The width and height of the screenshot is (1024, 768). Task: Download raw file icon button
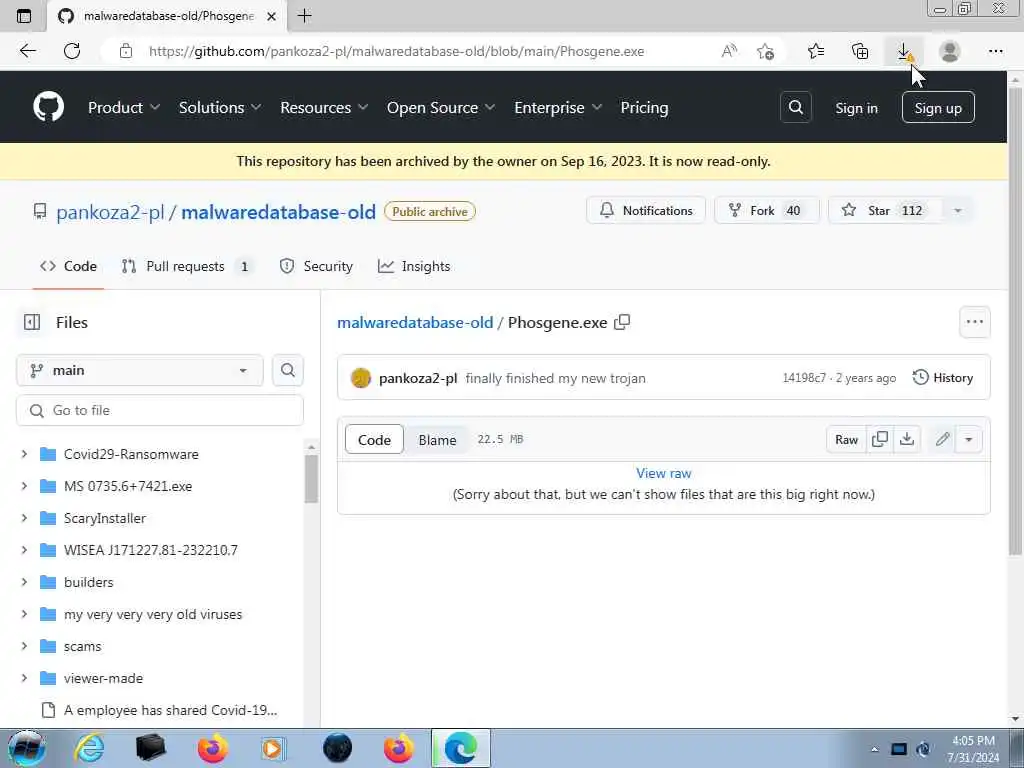pos(906,440)
